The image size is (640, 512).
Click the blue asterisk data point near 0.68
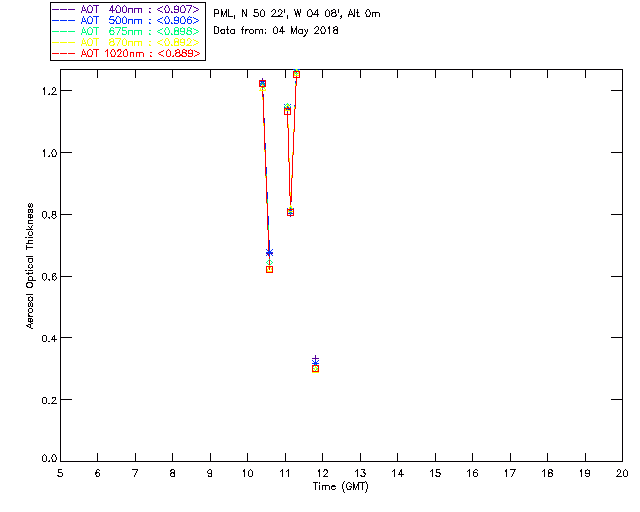[269, 253]
